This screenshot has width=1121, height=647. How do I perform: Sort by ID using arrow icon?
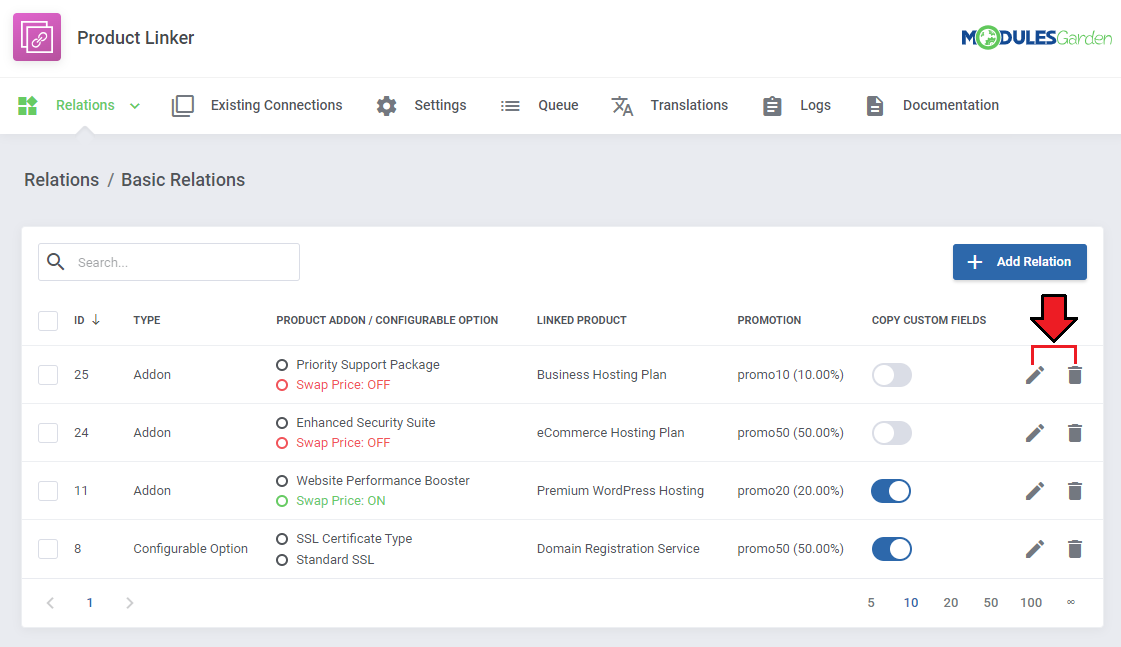[x=96, y=320]
